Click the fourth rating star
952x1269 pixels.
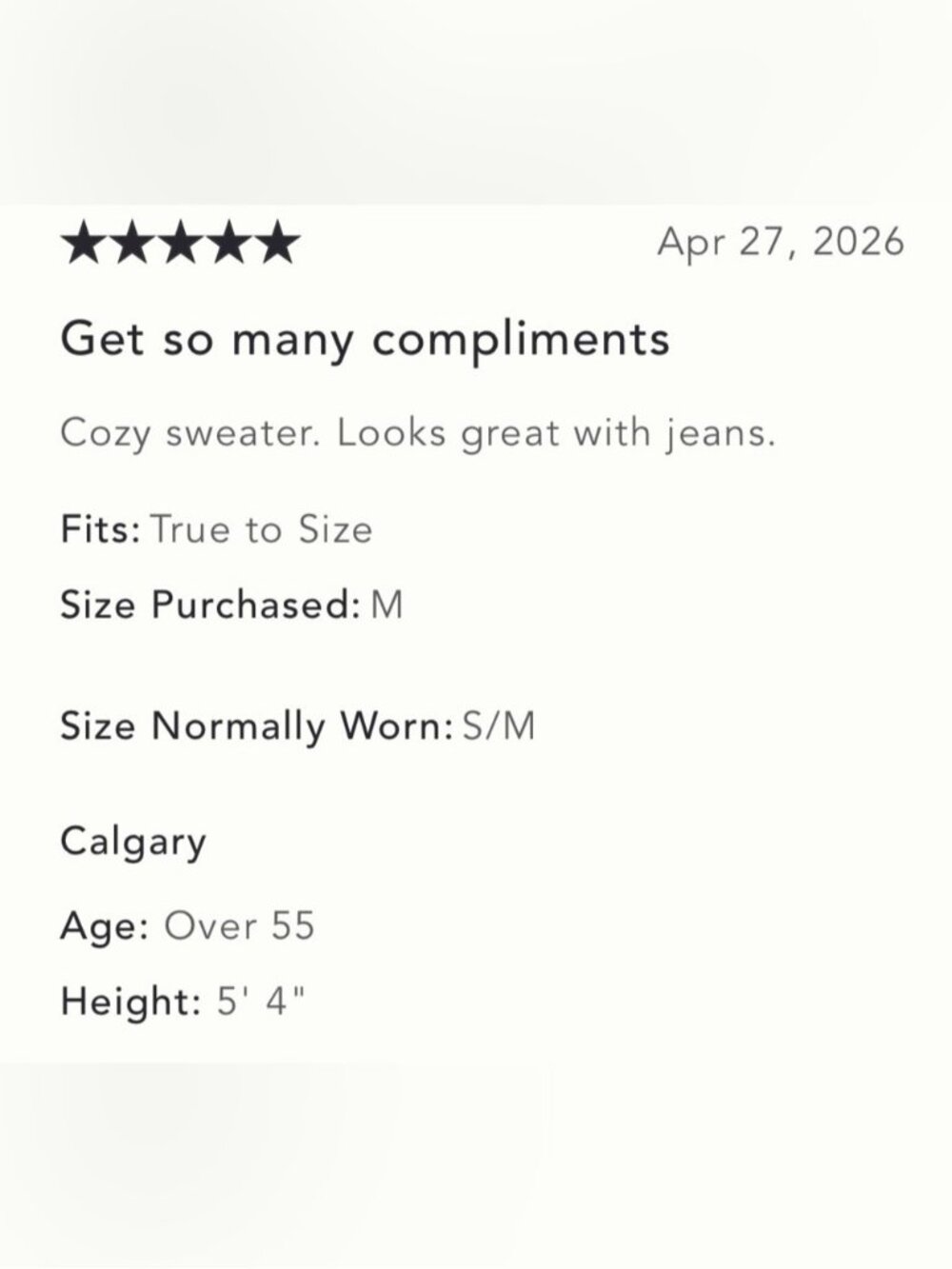point(228,244)
